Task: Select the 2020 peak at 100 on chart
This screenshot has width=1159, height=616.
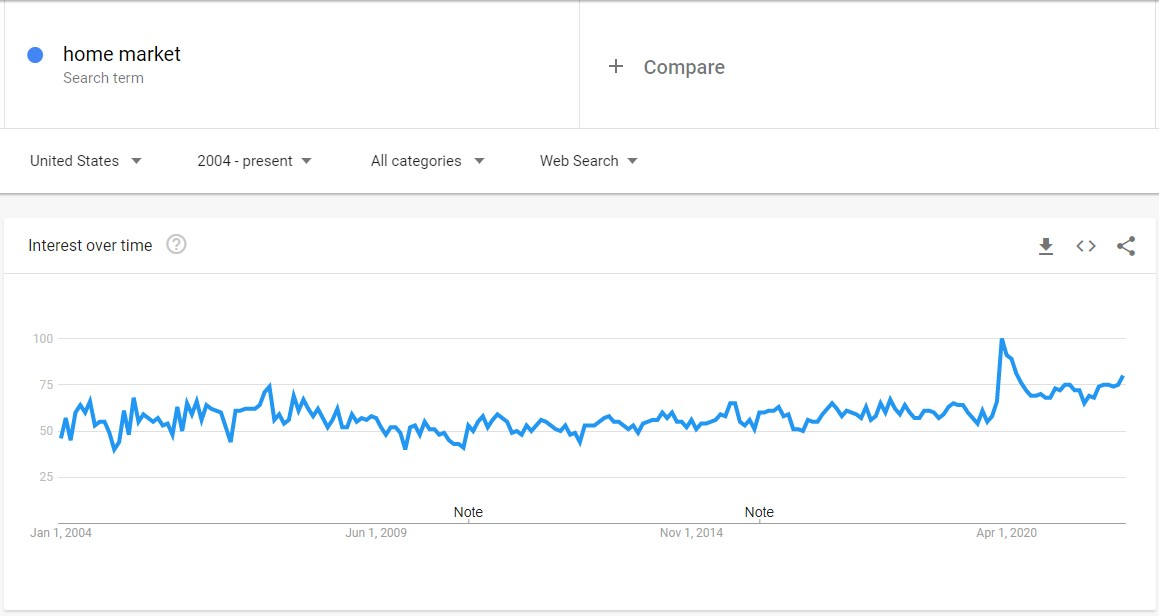Action: pos(1002,339)
